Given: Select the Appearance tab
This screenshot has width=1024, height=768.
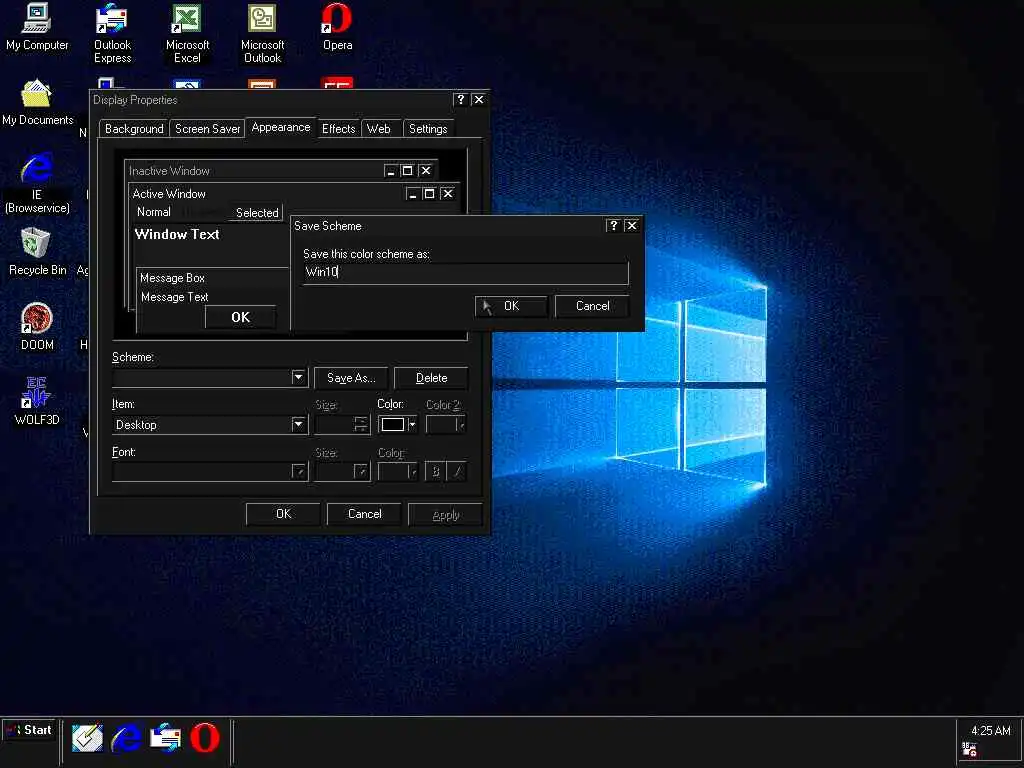Looking at the screenshot, I should tap(281, 127).
